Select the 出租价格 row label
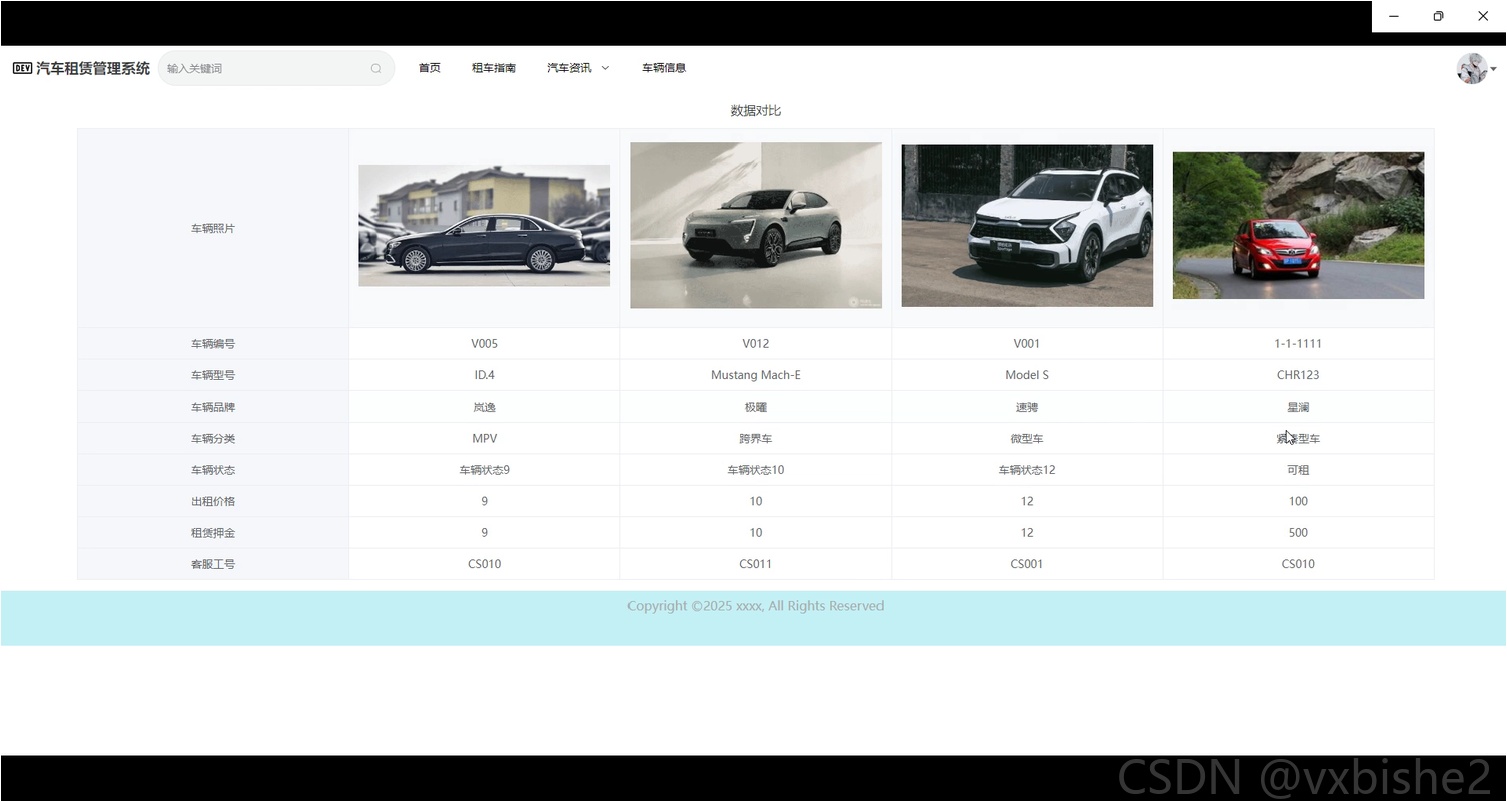Viewport: 1507px width, 802px height. [x=213, y=502]
